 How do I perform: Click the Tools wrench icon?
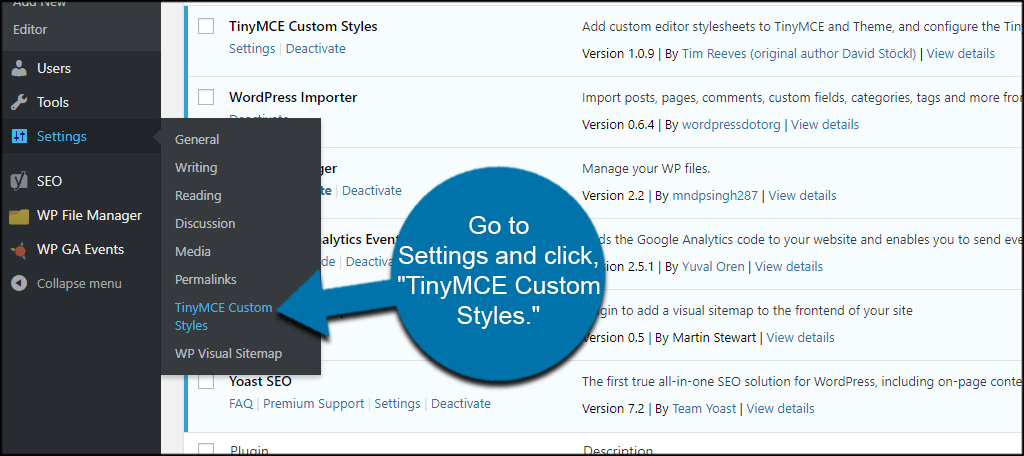(20, 102)
